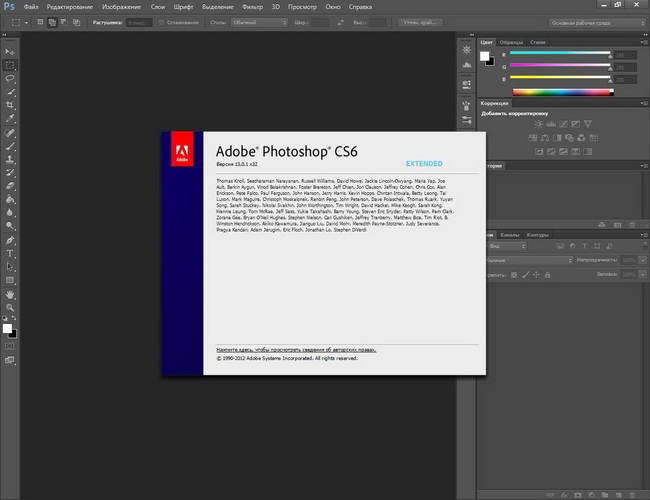Open the Заливка fill arrow

[643, 274]
